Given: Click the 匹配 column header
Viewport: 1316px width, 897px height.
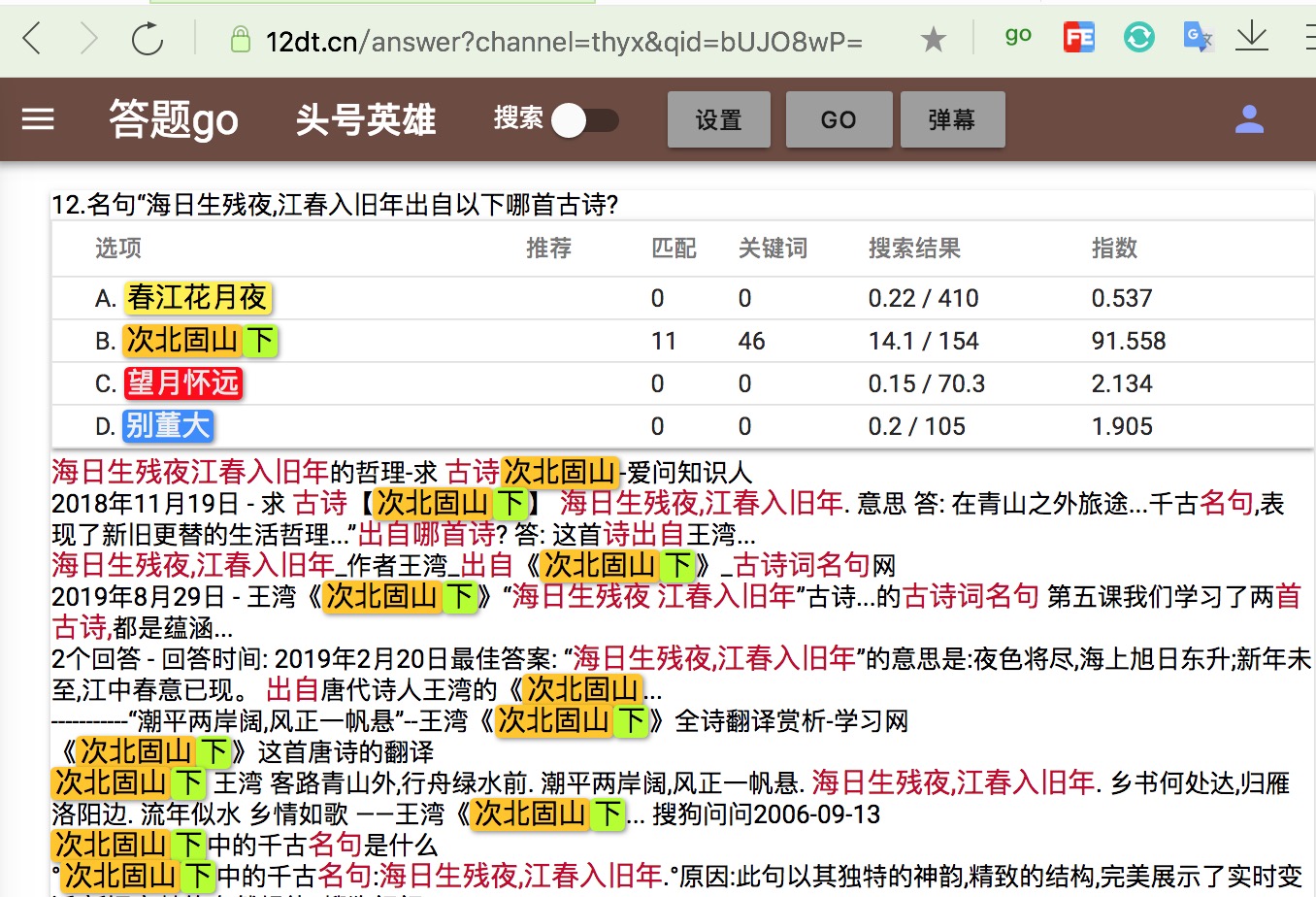Looking at the screenshot, I should (x=674, y=249).
